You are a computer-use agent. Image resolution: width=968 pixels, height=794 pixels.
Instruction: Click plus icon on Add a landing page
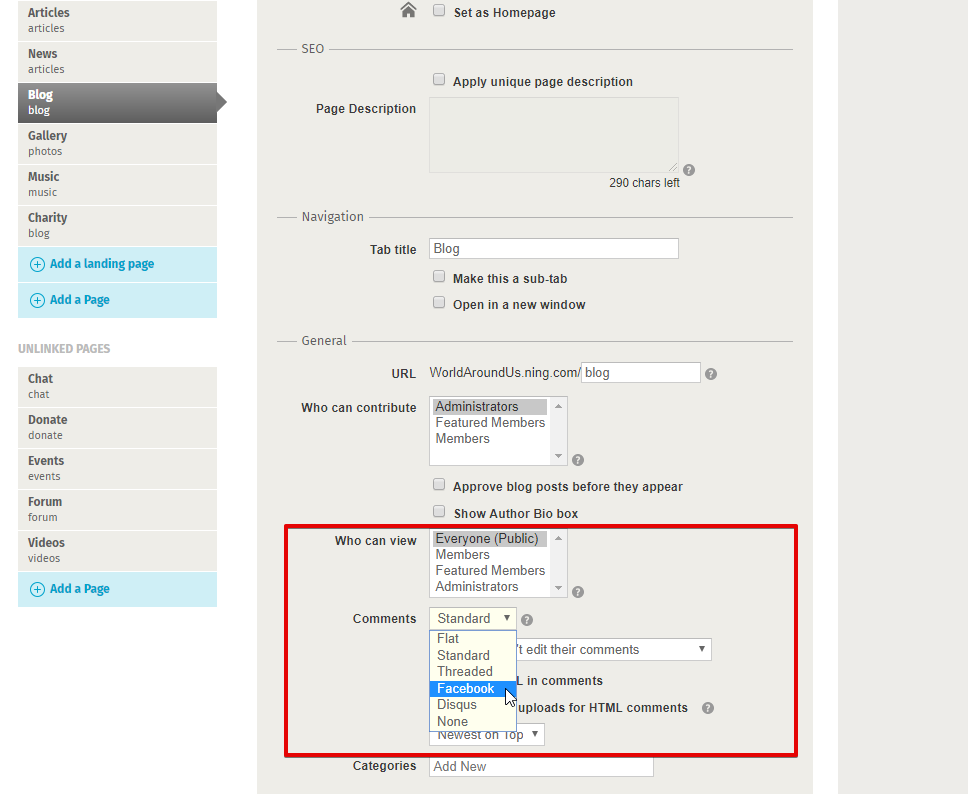tap(37, 265)
